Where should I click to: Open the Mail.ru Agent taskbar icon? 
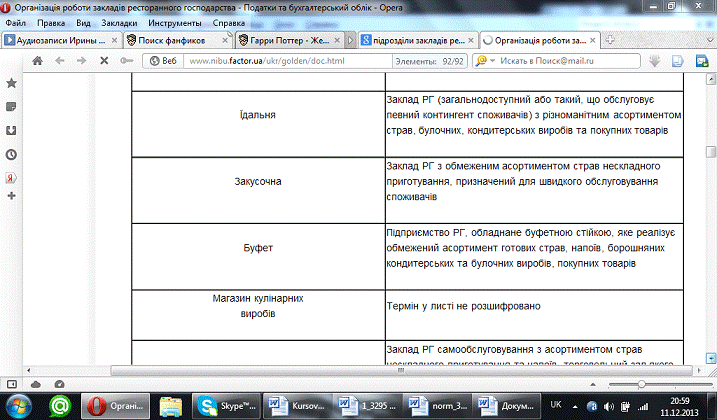(x=60, y=406)
